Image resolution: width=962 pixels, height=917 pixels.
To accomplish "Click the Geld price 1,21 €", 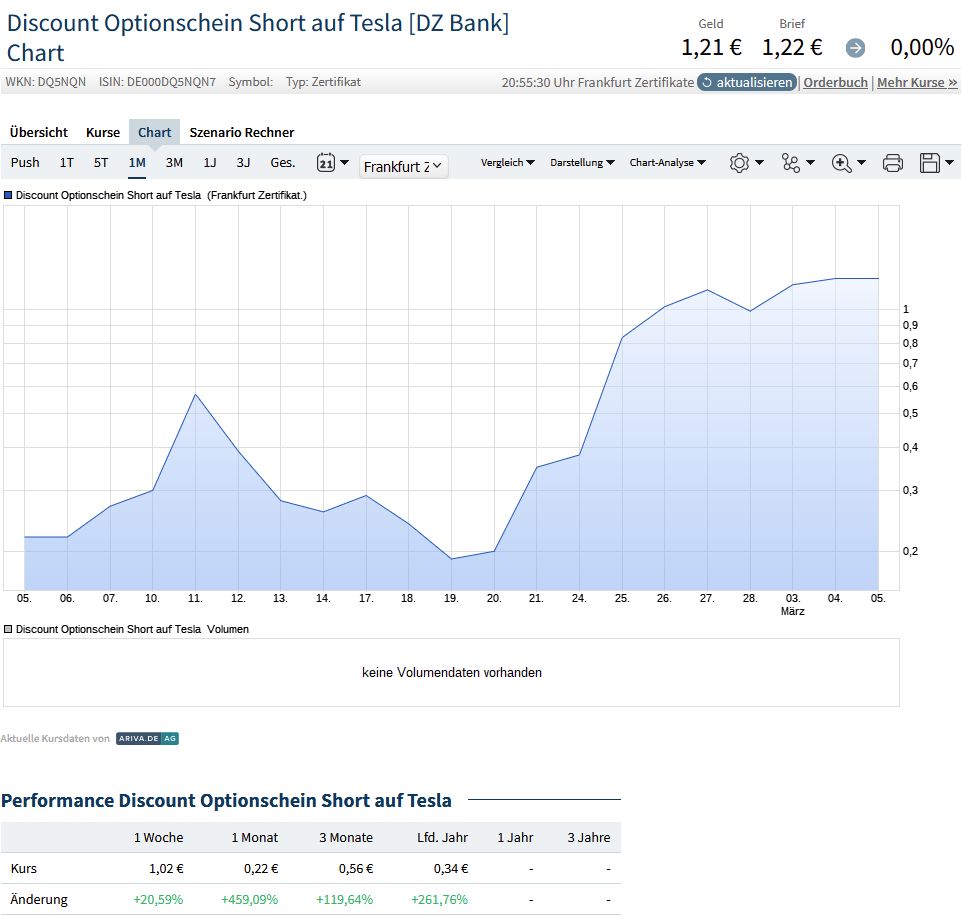I will coord(712,47).
